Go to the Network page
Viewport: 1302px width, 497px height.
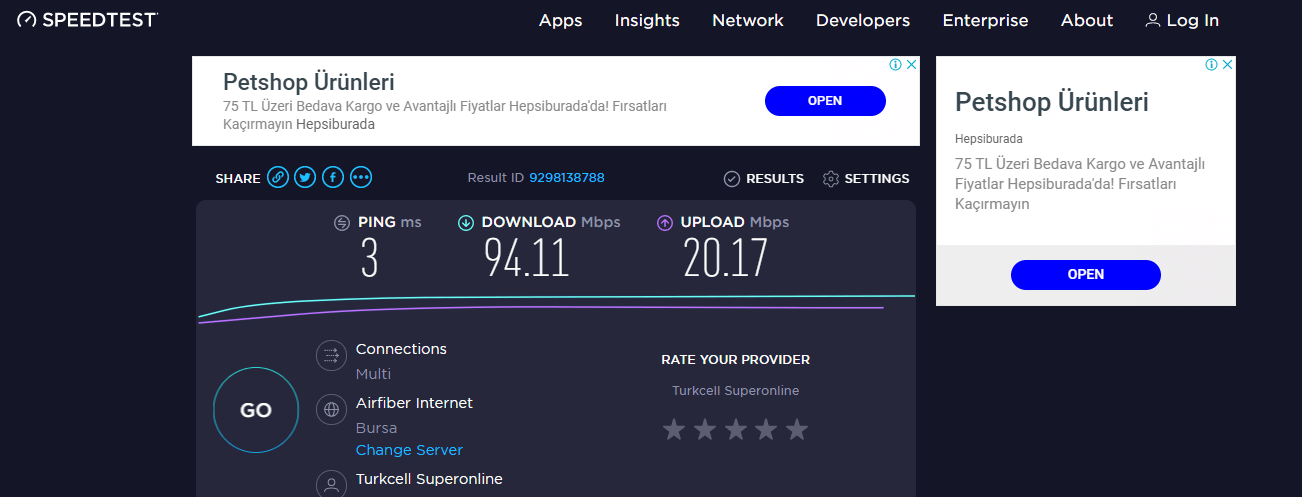click(747, 20)
